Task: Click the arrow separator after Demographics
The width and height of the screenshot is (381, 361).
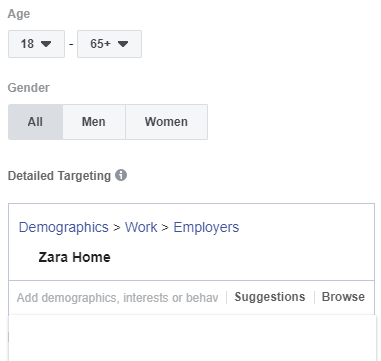Action: (117, 228)
